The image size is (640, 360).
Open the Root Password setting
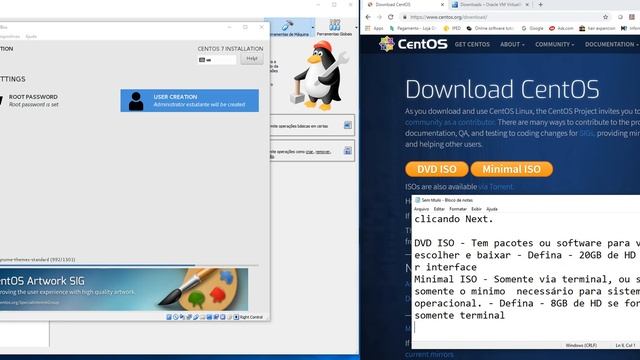(33, 100)
